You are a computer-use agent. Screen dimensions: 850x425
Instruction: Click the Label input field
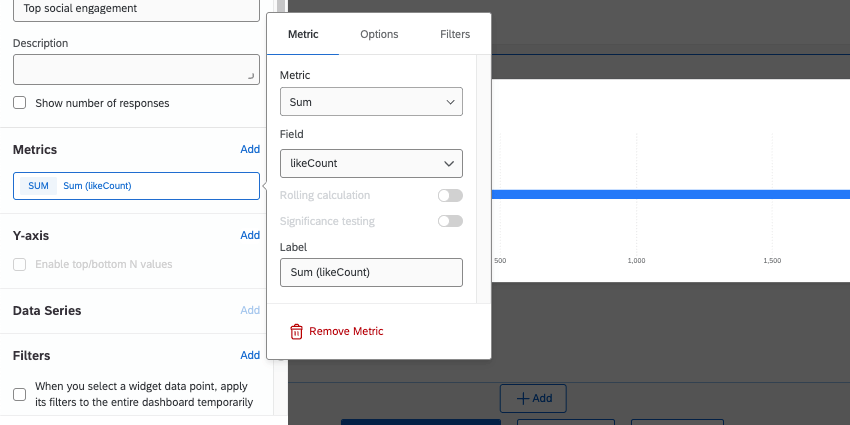point(371,272)
